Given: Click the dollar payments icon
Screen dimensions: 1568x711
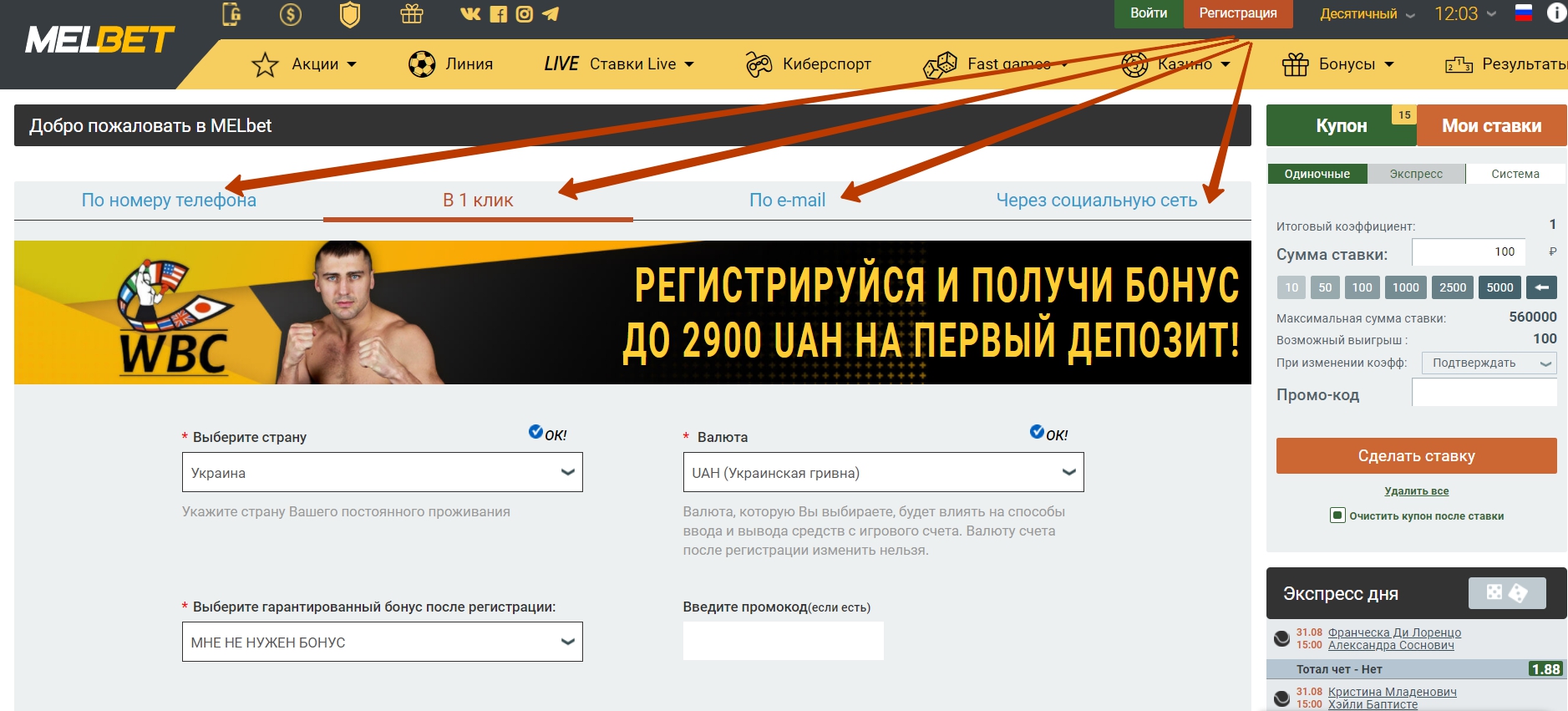Looking at the screenshot, I should pyautogui.click(x=291, y=14).
